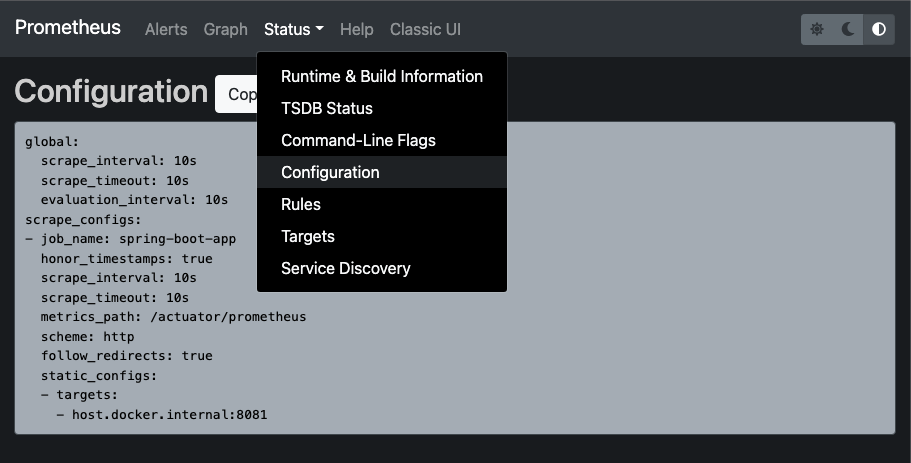Open Runtime & Build Information

(381, 76)
